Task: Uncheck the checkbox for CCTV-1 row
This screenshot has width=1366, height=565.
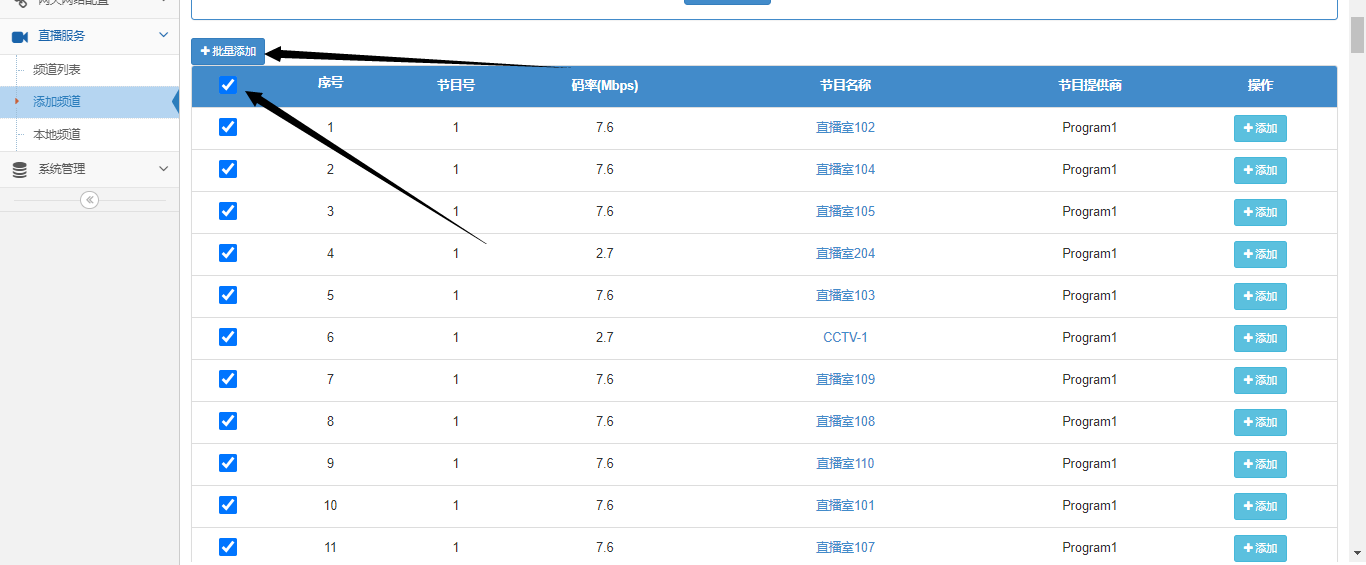Action: pos(228,337)
